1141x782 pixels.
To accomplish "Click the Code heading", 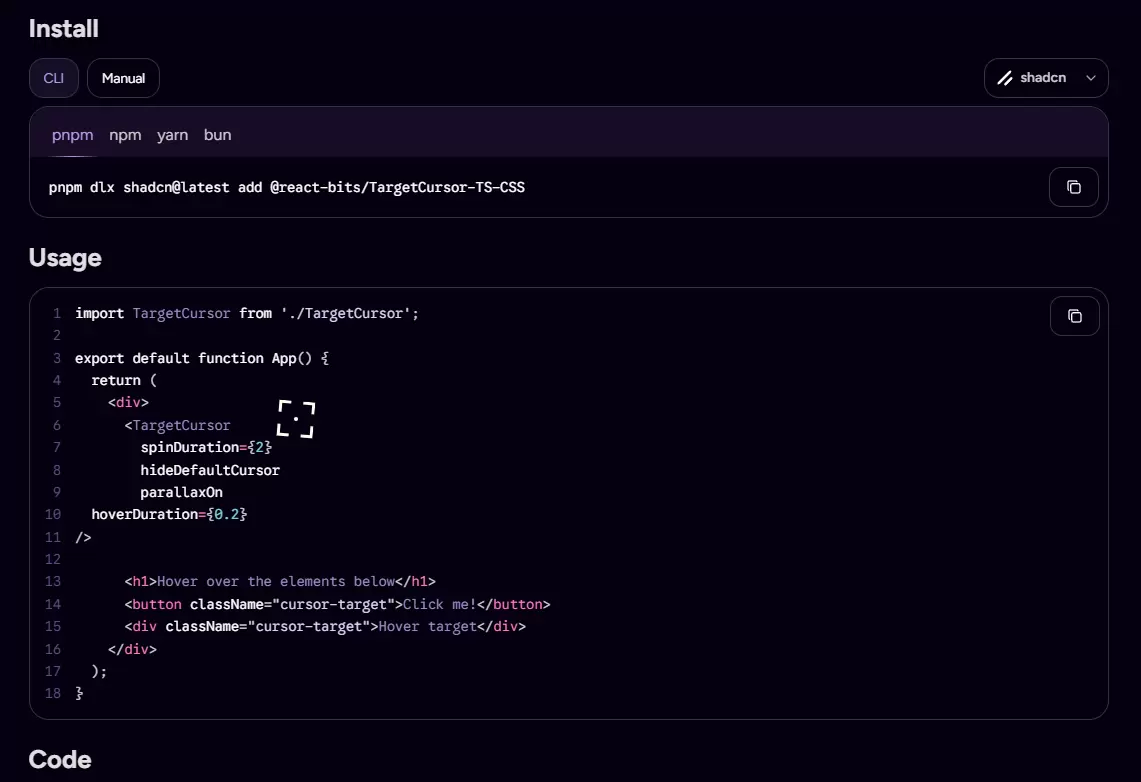I will point(60,759).
